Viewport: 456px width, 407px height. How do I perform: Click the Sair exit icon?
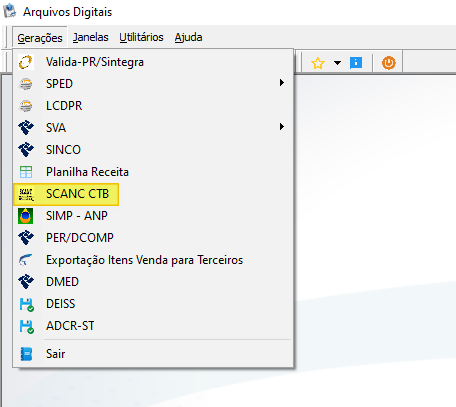pyautogui.click(x=26, y=354)
